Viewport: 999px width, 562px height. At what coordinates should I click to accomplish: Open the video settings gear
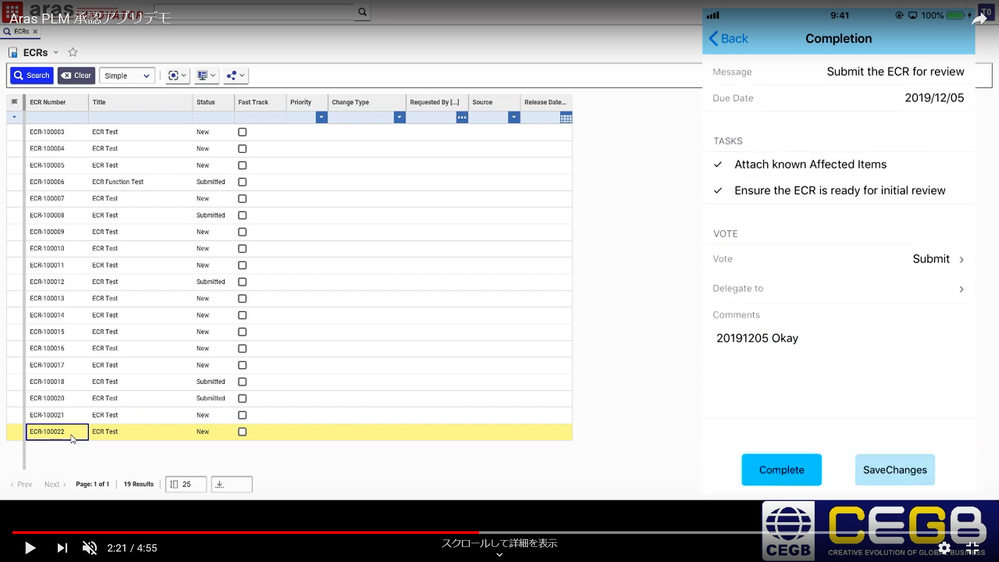pyautogui.click(x=944, y=548)
